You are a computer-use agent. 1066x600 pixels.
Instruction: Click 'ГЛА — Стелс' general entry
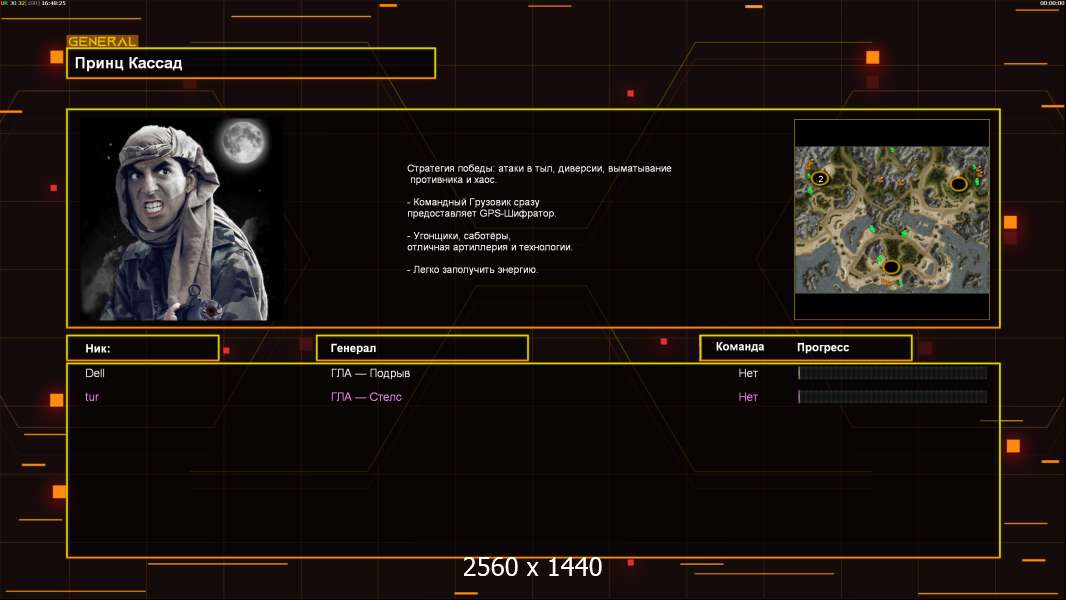click(x=366, y=397)
